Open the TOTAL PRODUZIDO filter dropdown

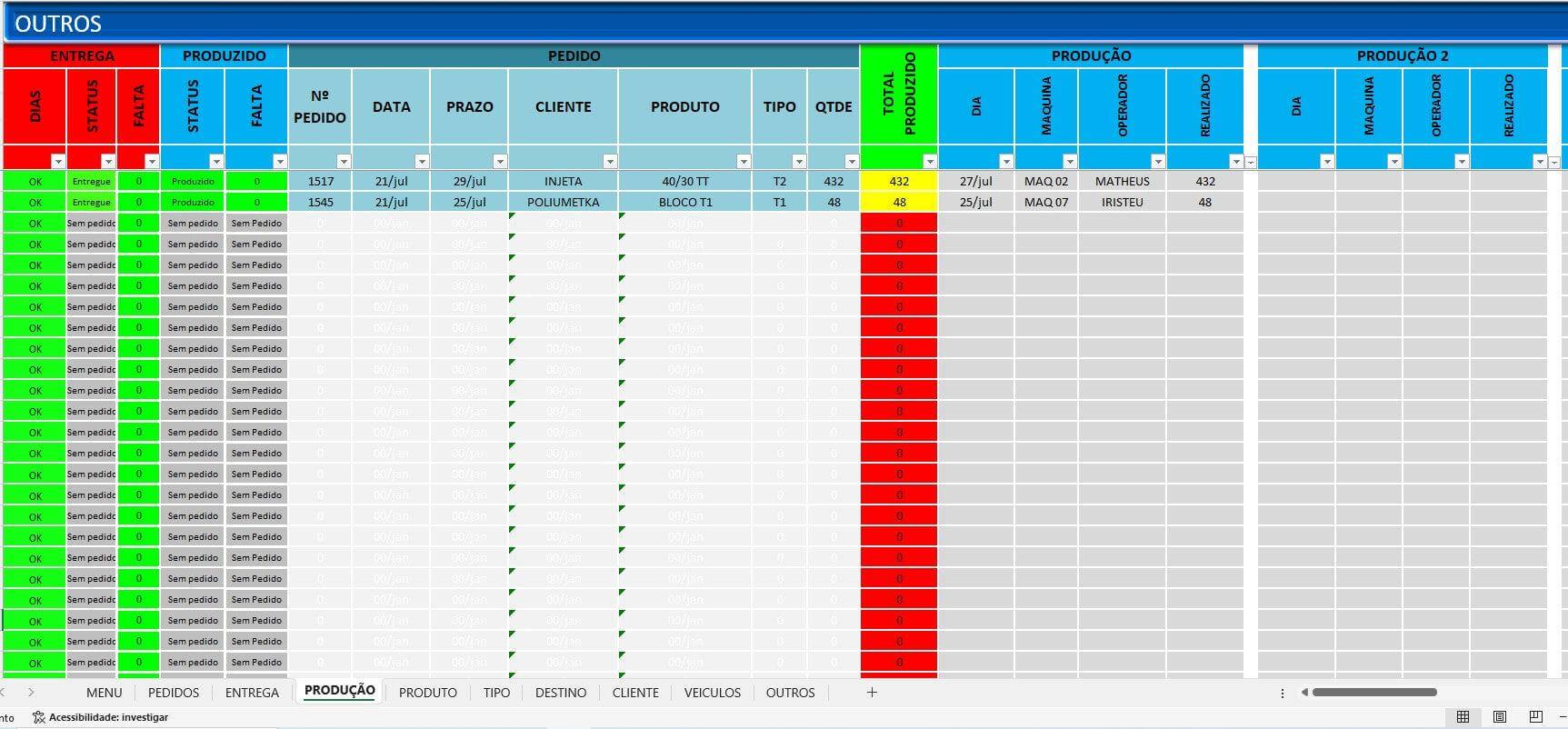tap(930, 162)
